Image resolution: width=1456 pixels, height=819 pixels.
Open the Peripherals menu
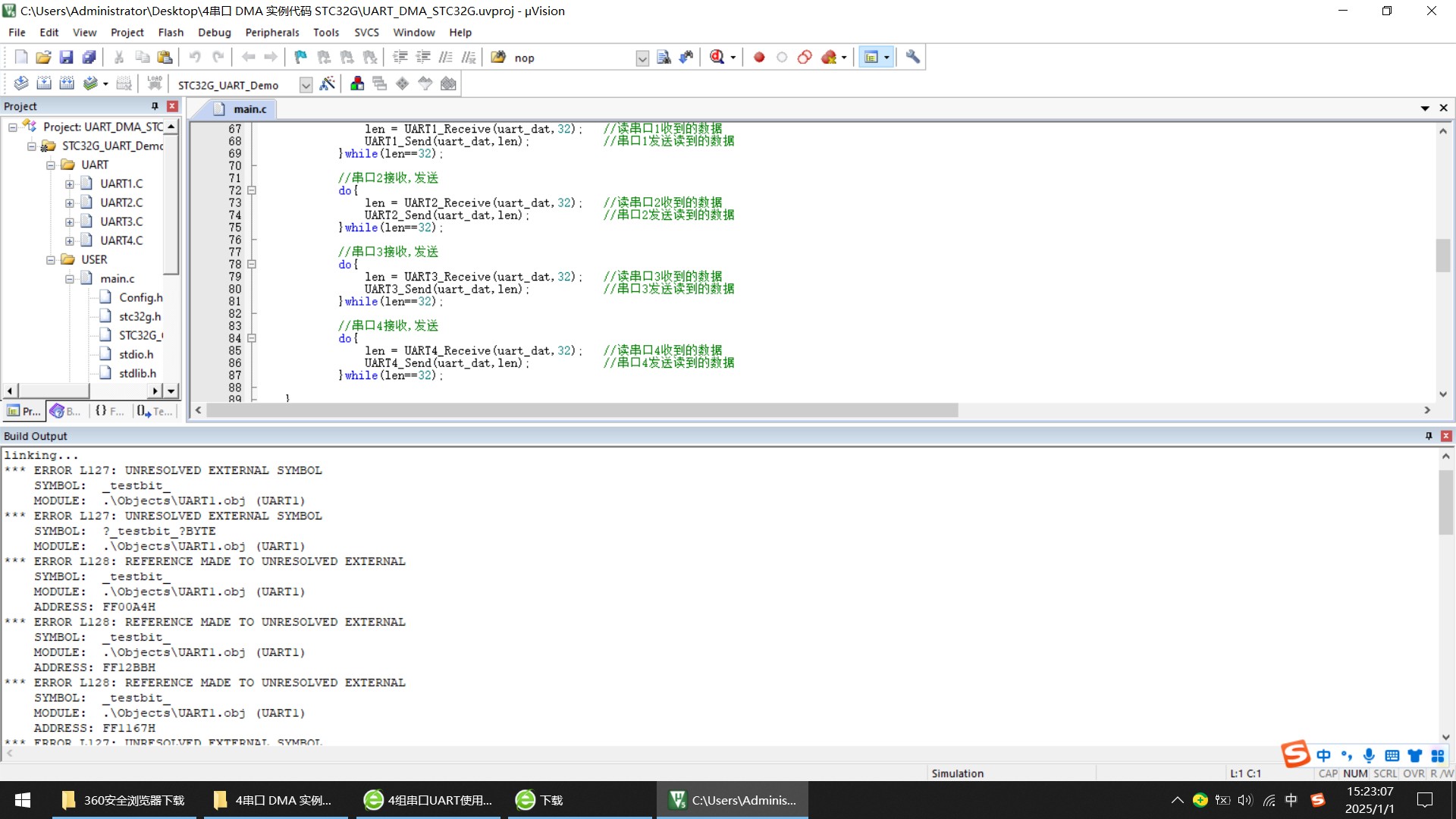point(271,33)
